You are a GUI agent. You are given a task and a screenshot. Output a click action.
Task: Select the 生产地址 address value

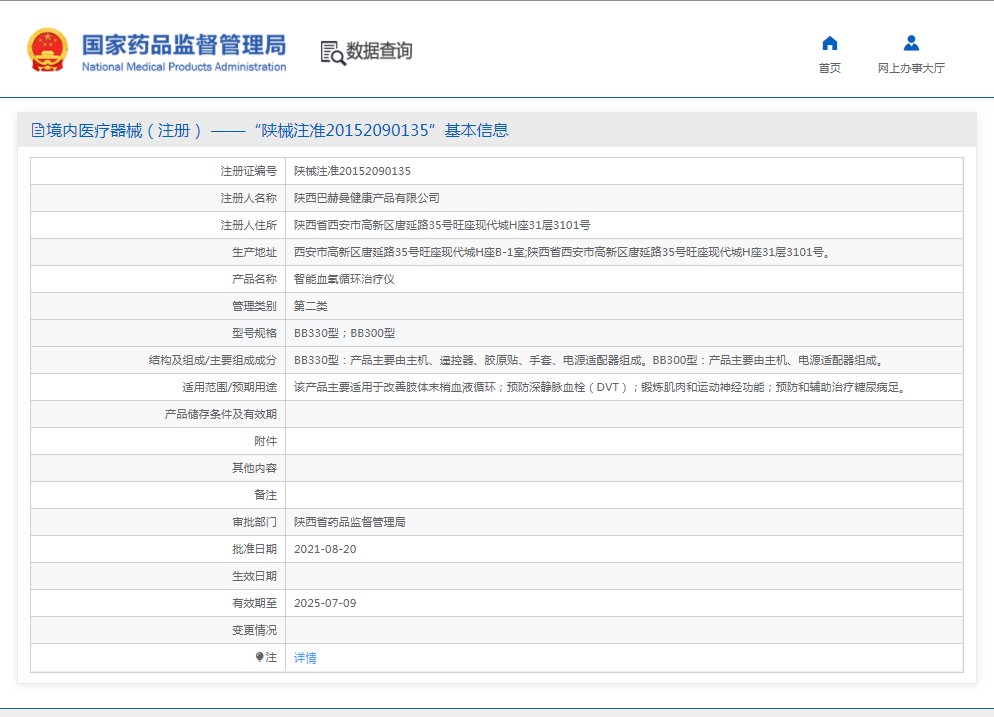pyautogui.click(x=562, y=252)
